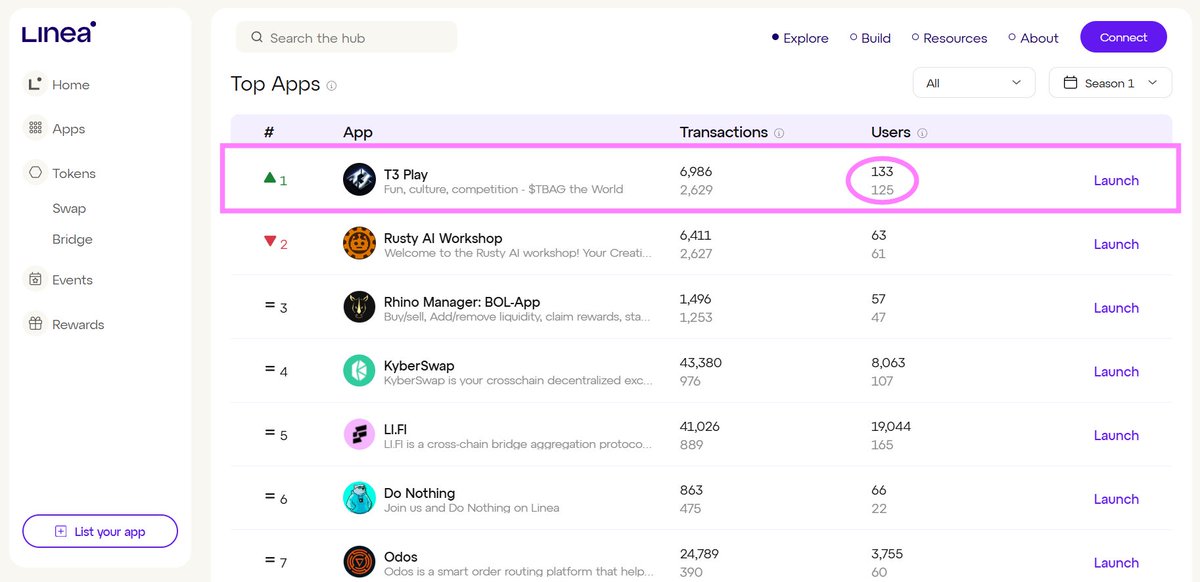Click the Rusty AI Workshop name

coord(443,238)
